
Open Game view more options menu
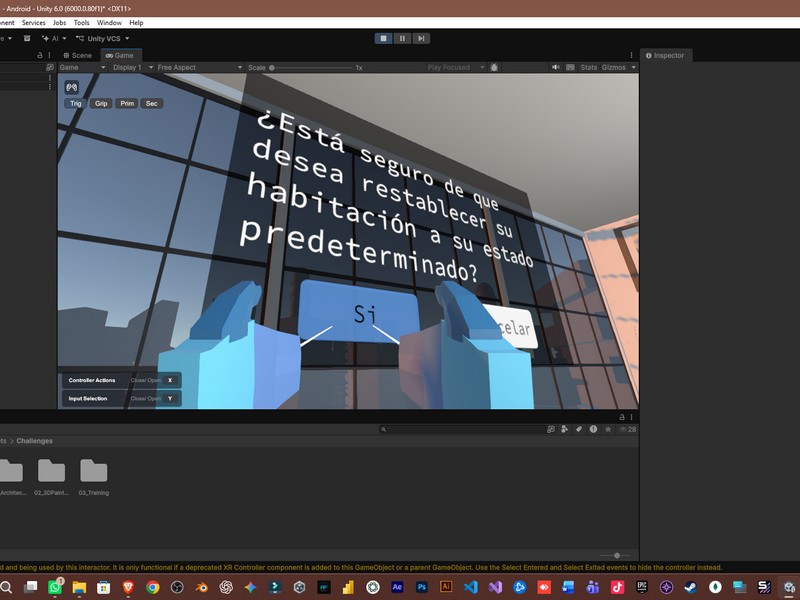(631, 55)
